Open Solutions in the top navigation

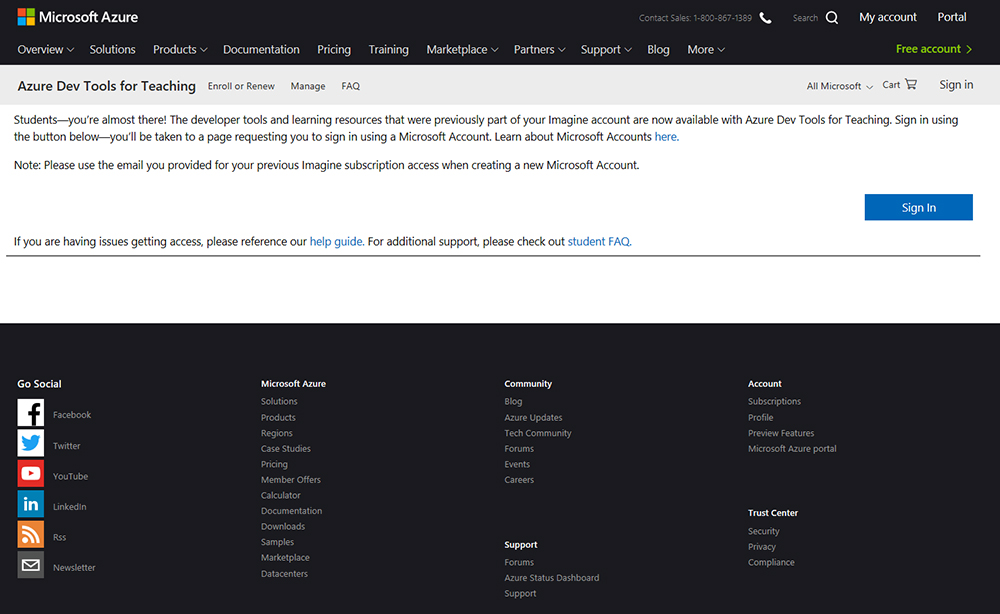coord(112,50)
